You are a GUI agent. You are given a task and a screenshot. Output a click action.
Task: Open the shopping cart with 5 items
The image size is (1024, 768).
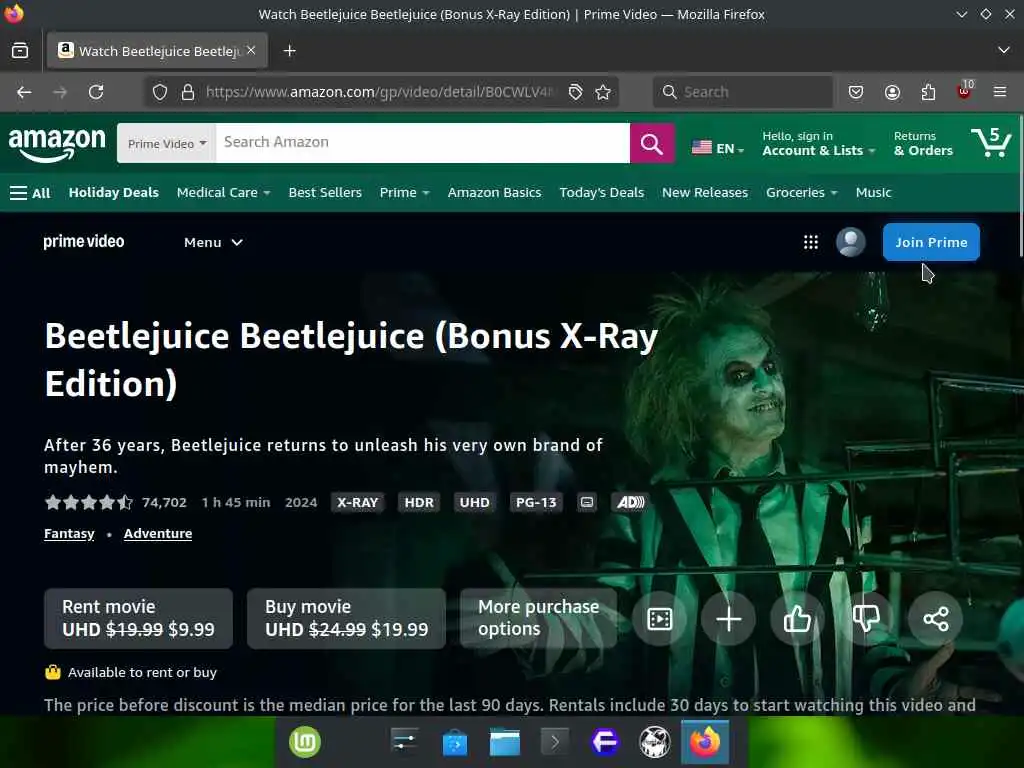click(x=991, y=142)
